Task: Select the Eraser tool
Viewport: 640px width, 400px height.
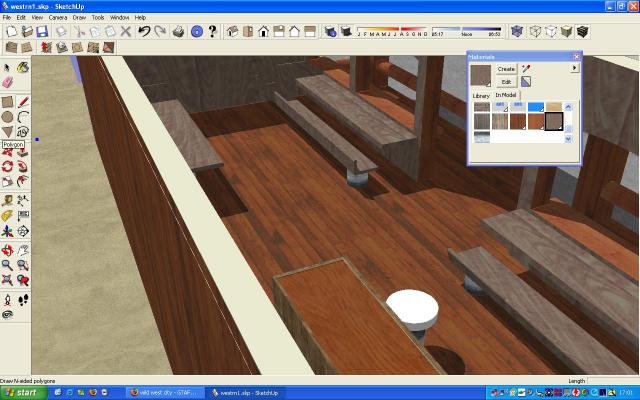Action: (8, 83)
